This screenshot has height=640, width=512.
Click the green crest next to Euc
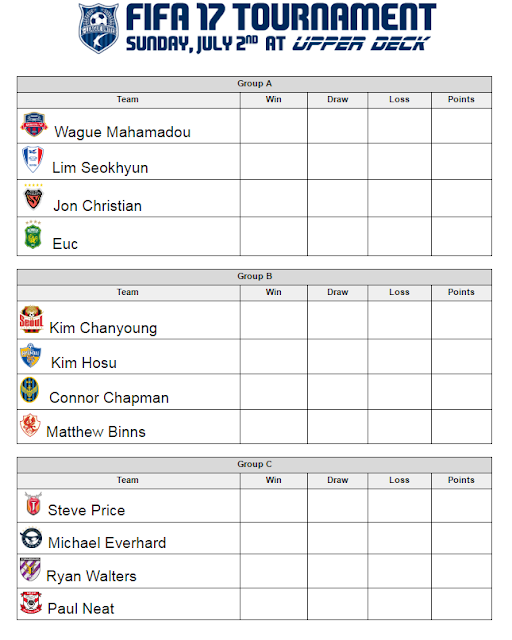[x=33, y=235]
